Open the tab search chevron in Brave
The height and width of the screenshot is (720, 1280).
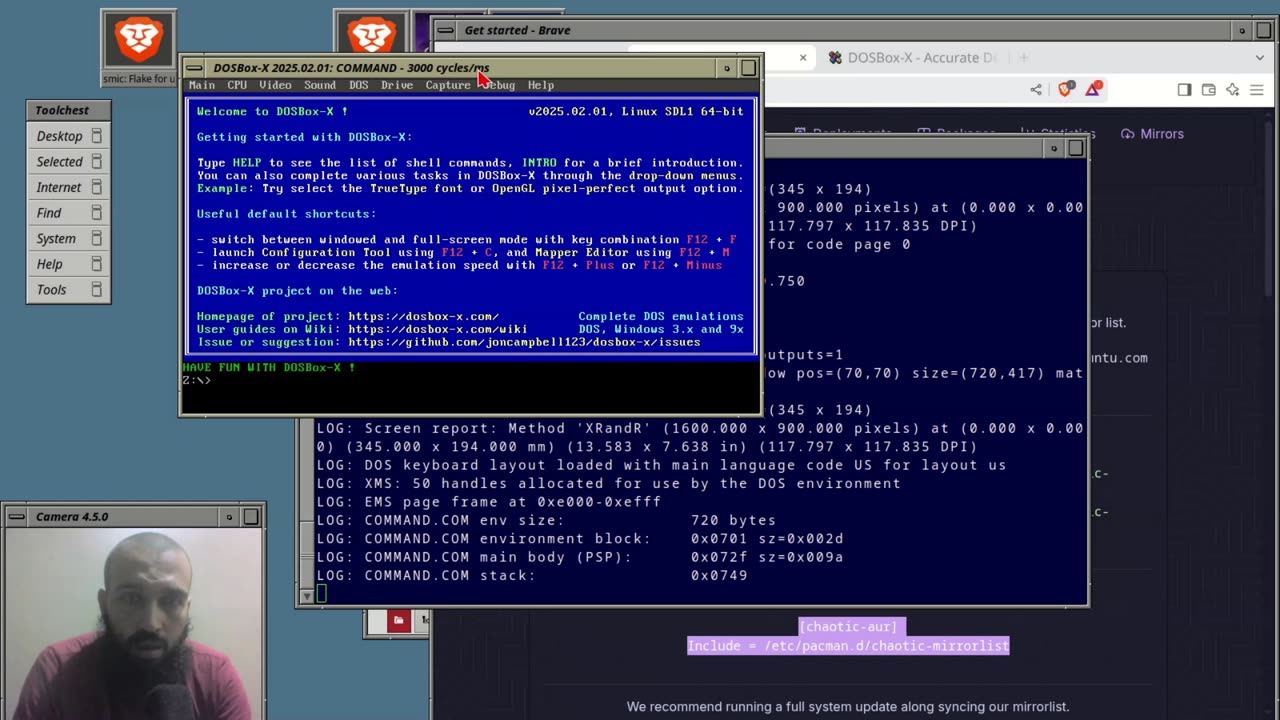coord(1262,58)
